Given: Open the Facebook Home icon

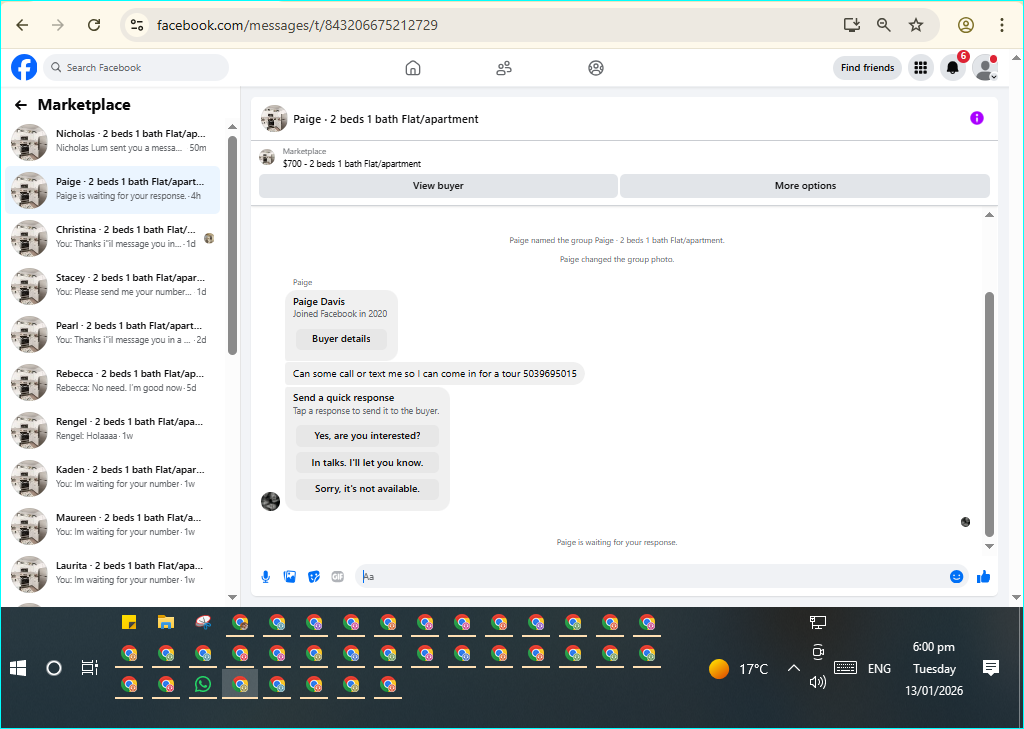Looking at the screenshot, I should click(413, 68).
